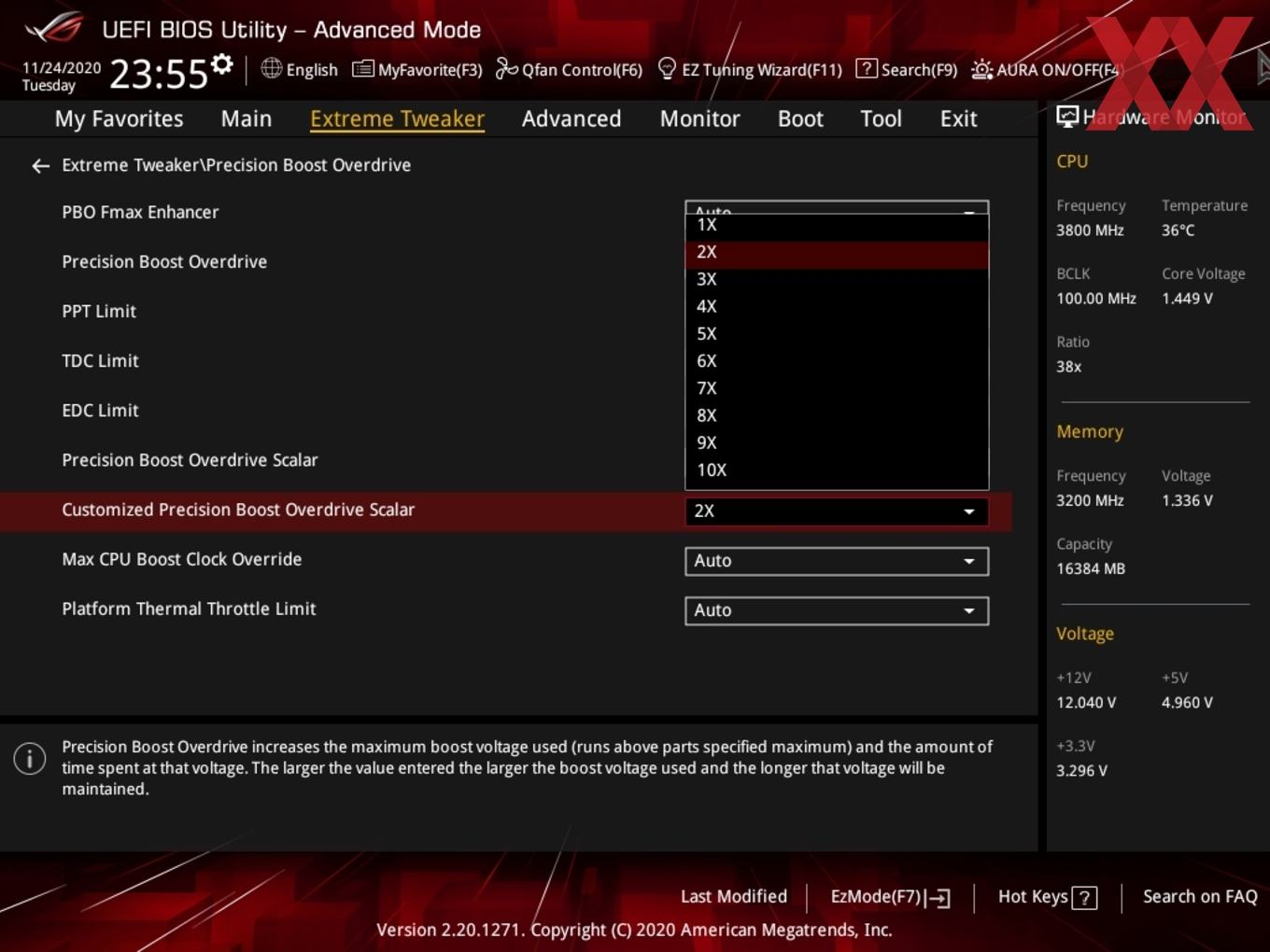
Task: Switch to EzMode(F7)
Action: click(890, 897)
